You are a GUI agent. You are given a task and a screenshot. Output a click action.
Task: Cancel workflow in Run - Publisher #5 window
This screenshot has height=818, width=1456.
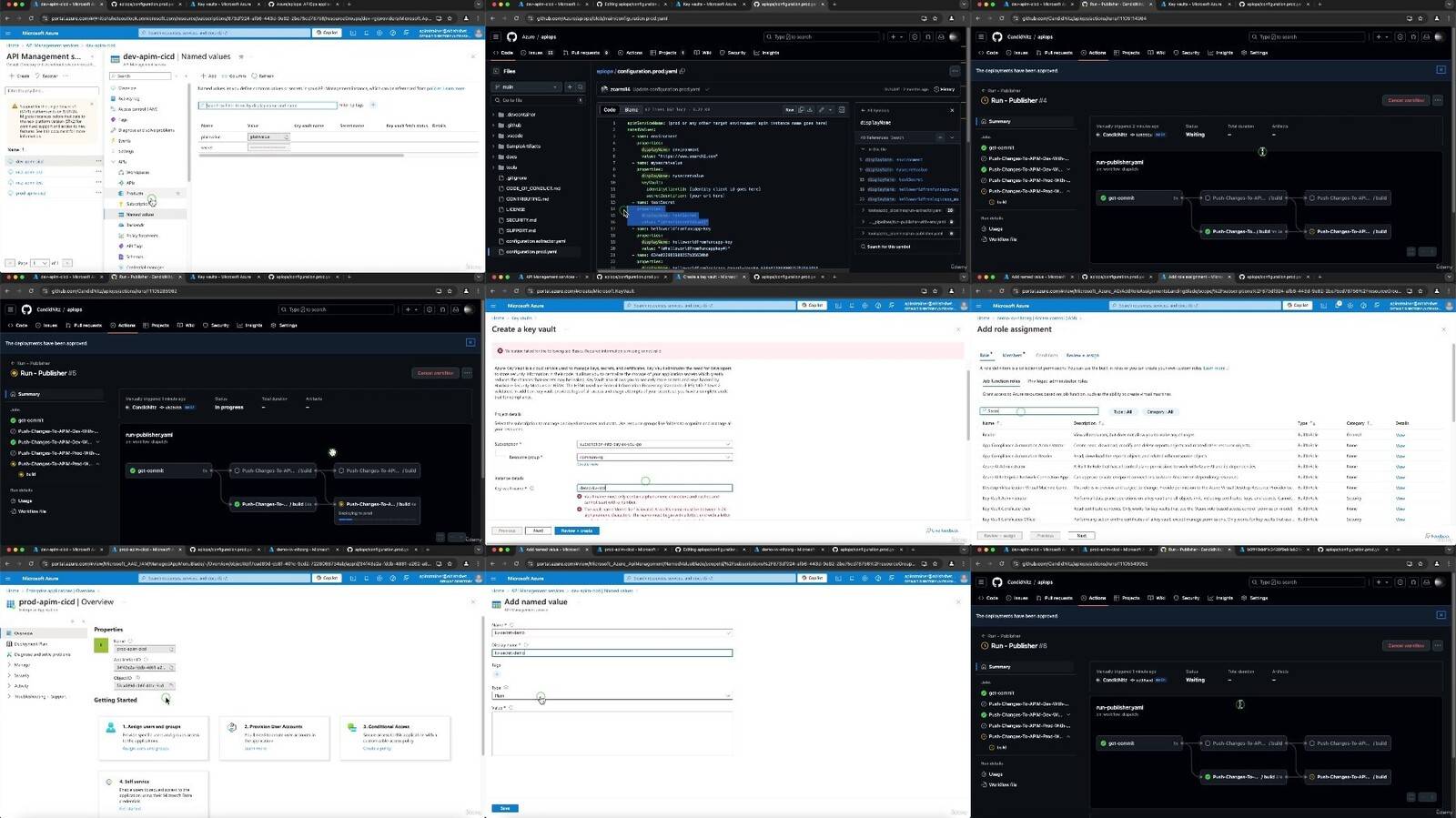point(435,373)
